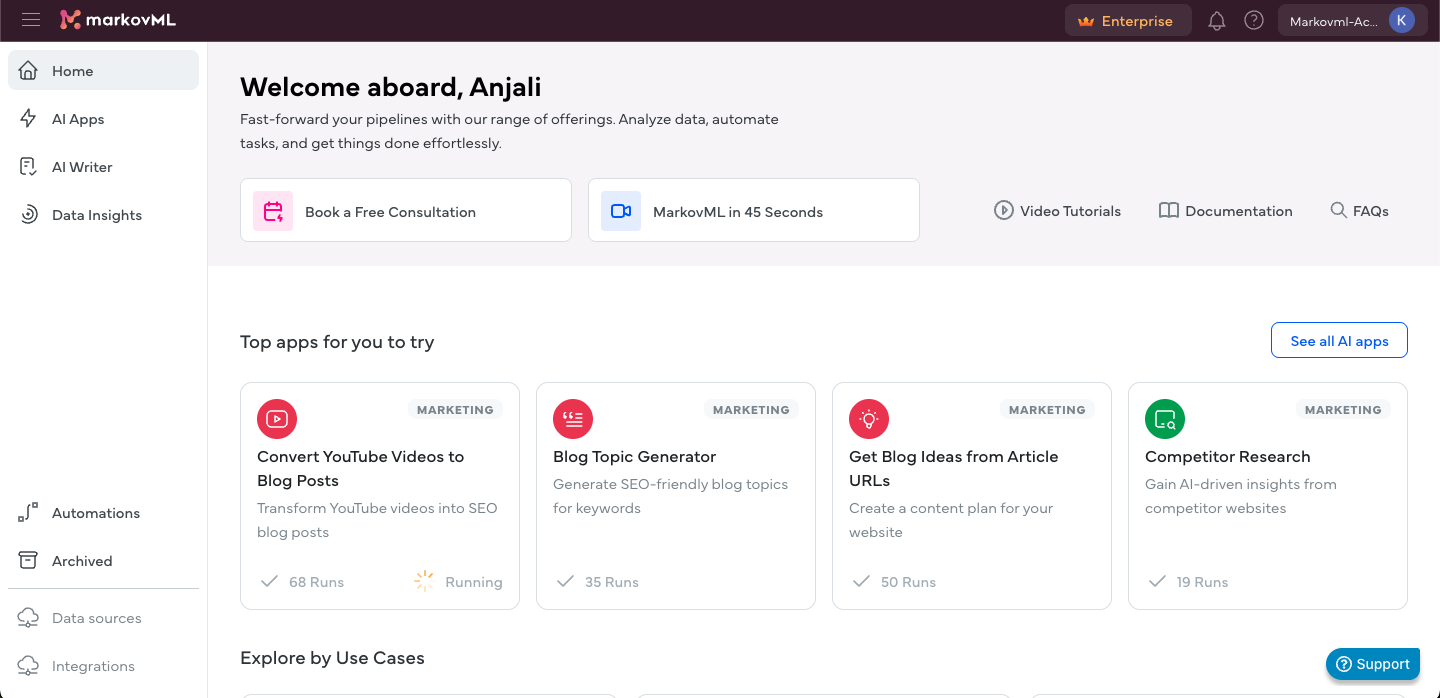Open Integrations in sidebar
This screenshot has width=1440, height=698.
[x=104, y=666]
